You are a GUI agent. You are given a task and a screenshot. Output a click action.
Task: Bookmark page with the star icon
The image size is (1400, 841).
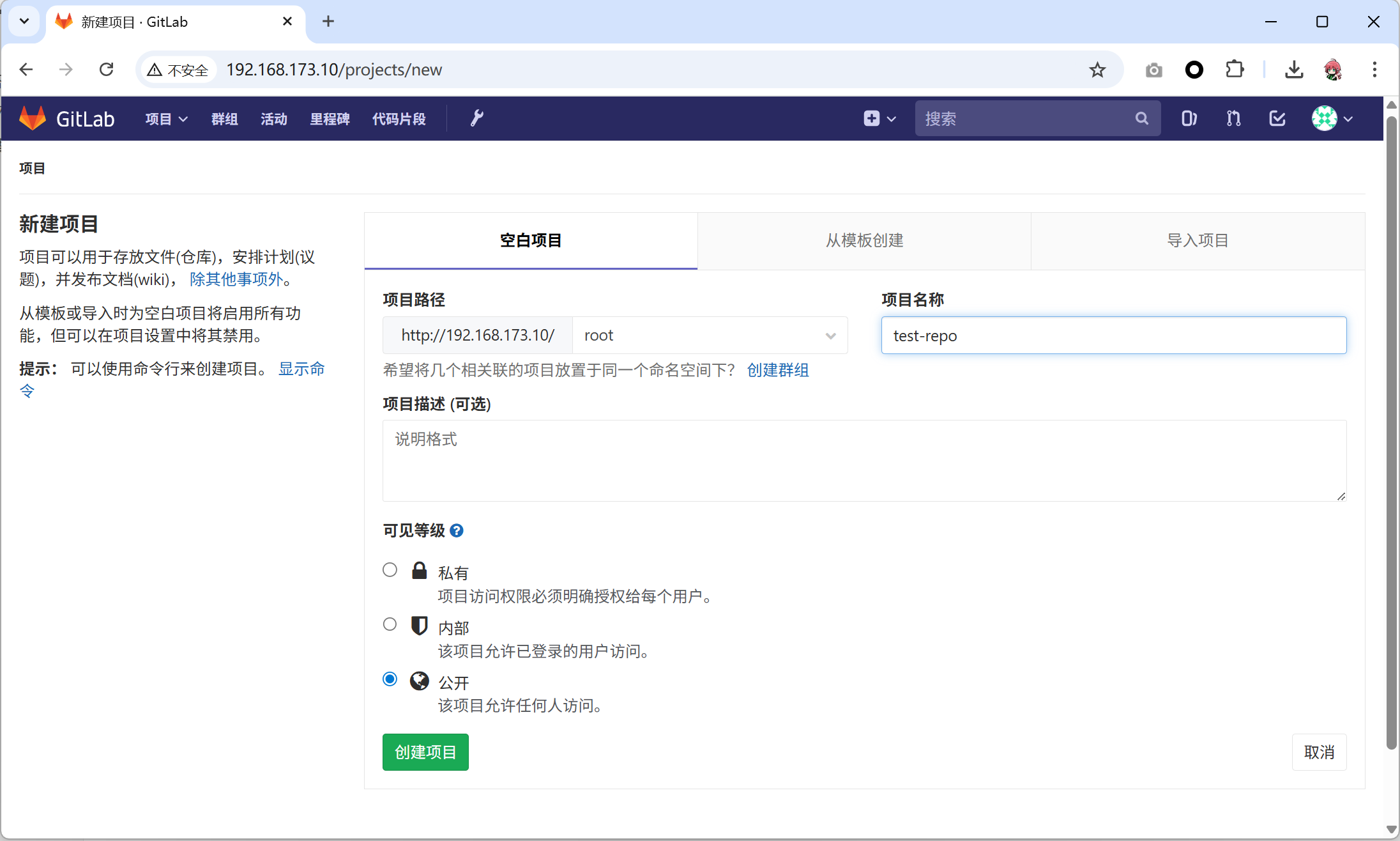click(1097, 70)
